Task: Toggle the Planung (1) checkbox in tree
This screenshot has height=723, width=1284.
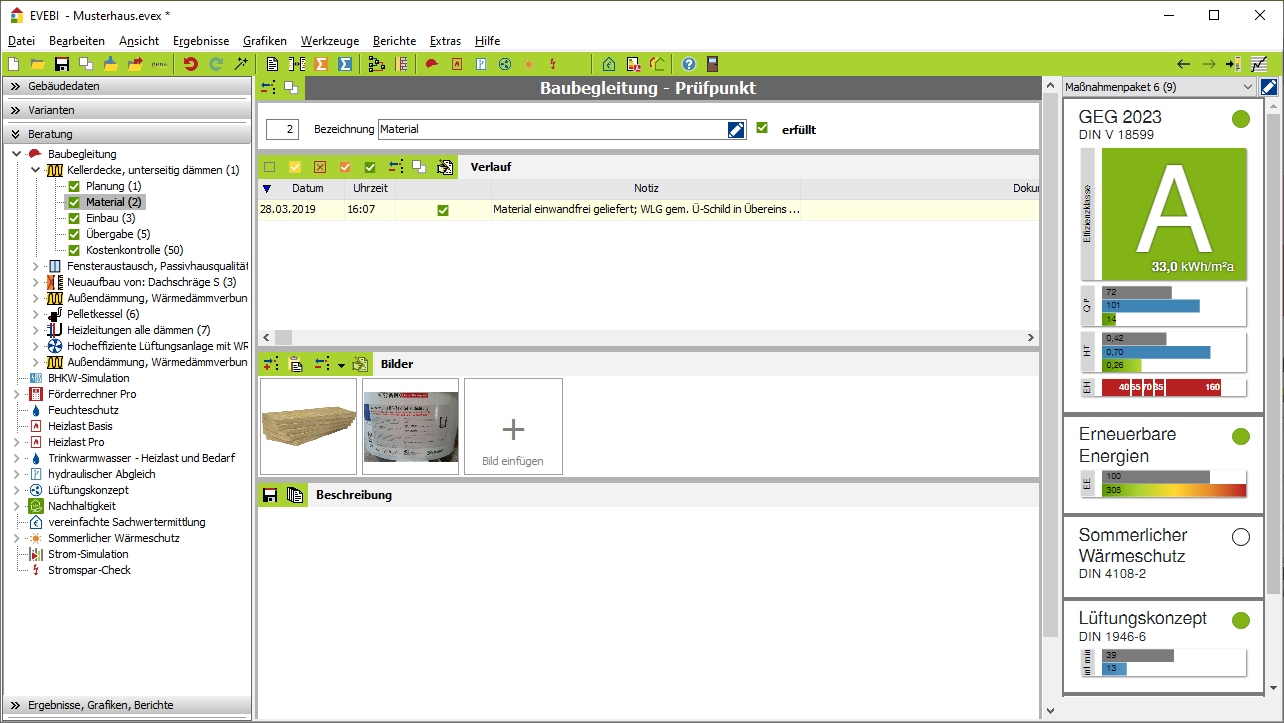Action: coord(74,186)
